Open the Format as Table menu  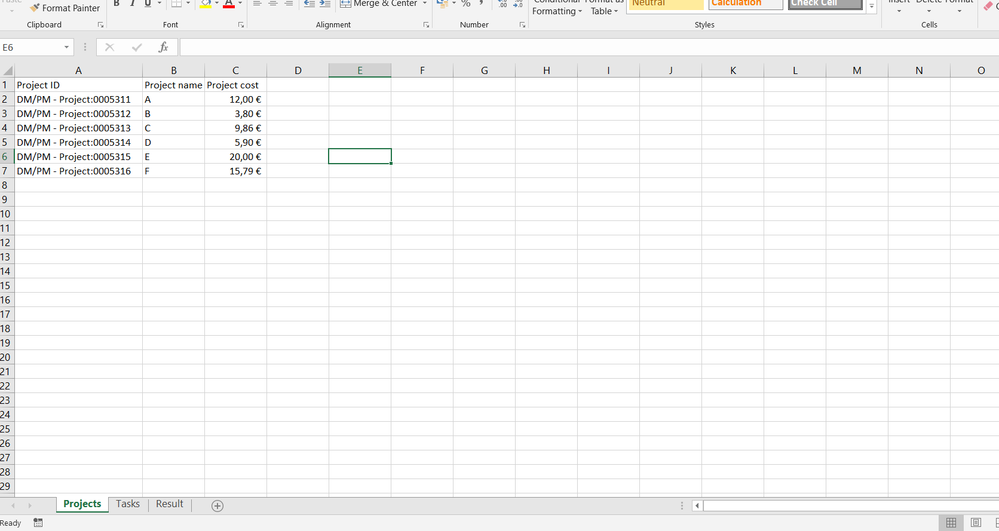pyautogui.click(x=605, y=7)
